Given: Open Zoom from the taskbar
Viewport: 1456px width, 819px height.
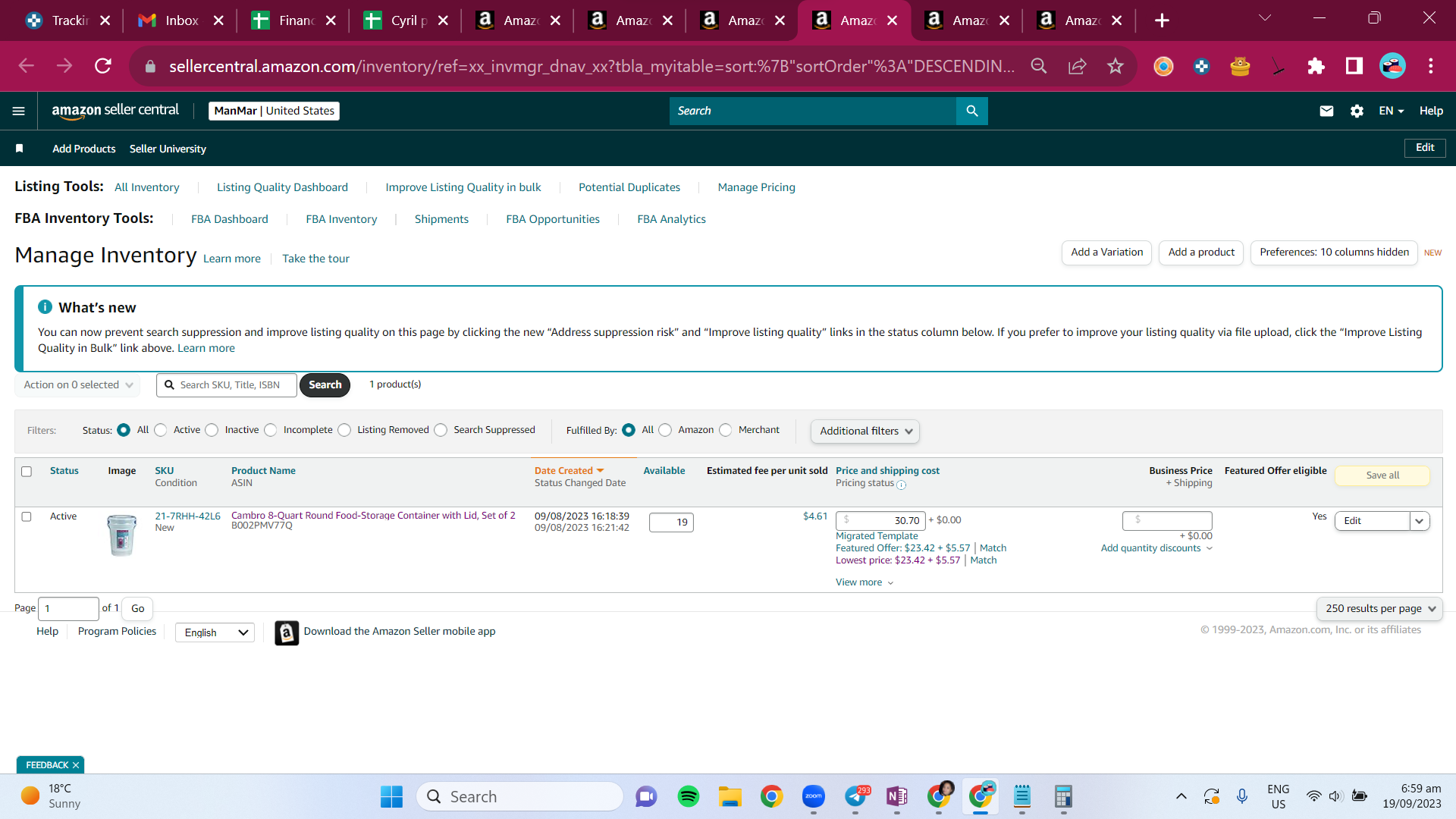Looking at the screenshot, I should pyautogui.click(x=814, y=796).
